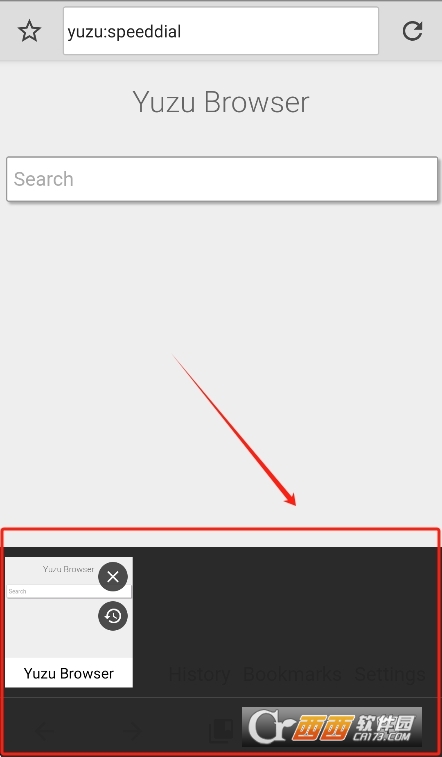Click the red arrow annotation head

pyautogui.click(x=291, y=500)
